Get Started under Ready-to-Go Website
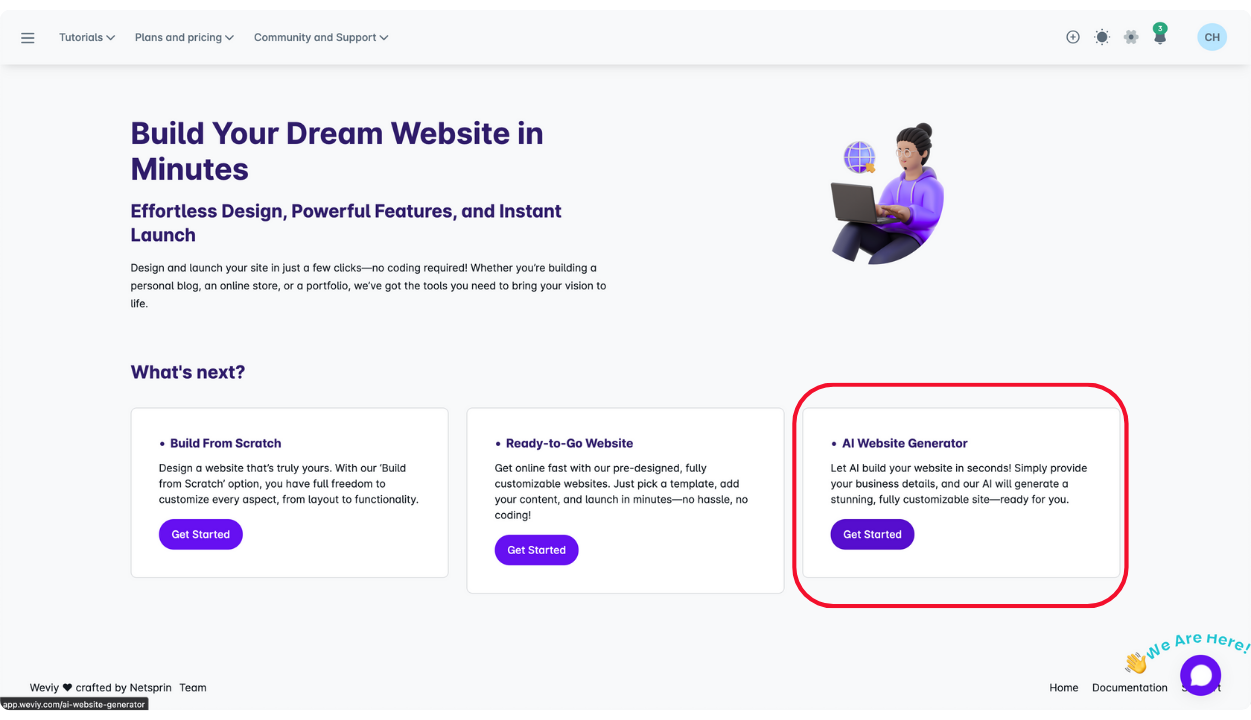The image size is (1251, 720). coord(537,550)
